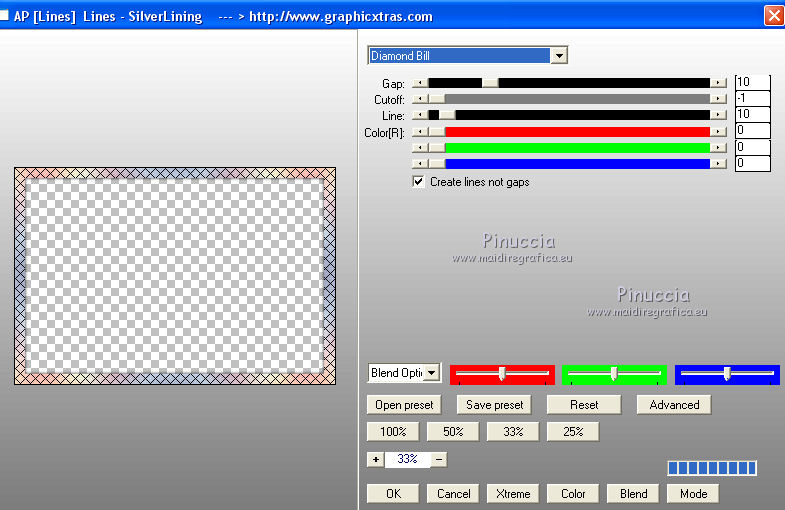The width and height of the screenshot is (785, 510).
Task: Click the Line slider right arrow
Action: 718,115
